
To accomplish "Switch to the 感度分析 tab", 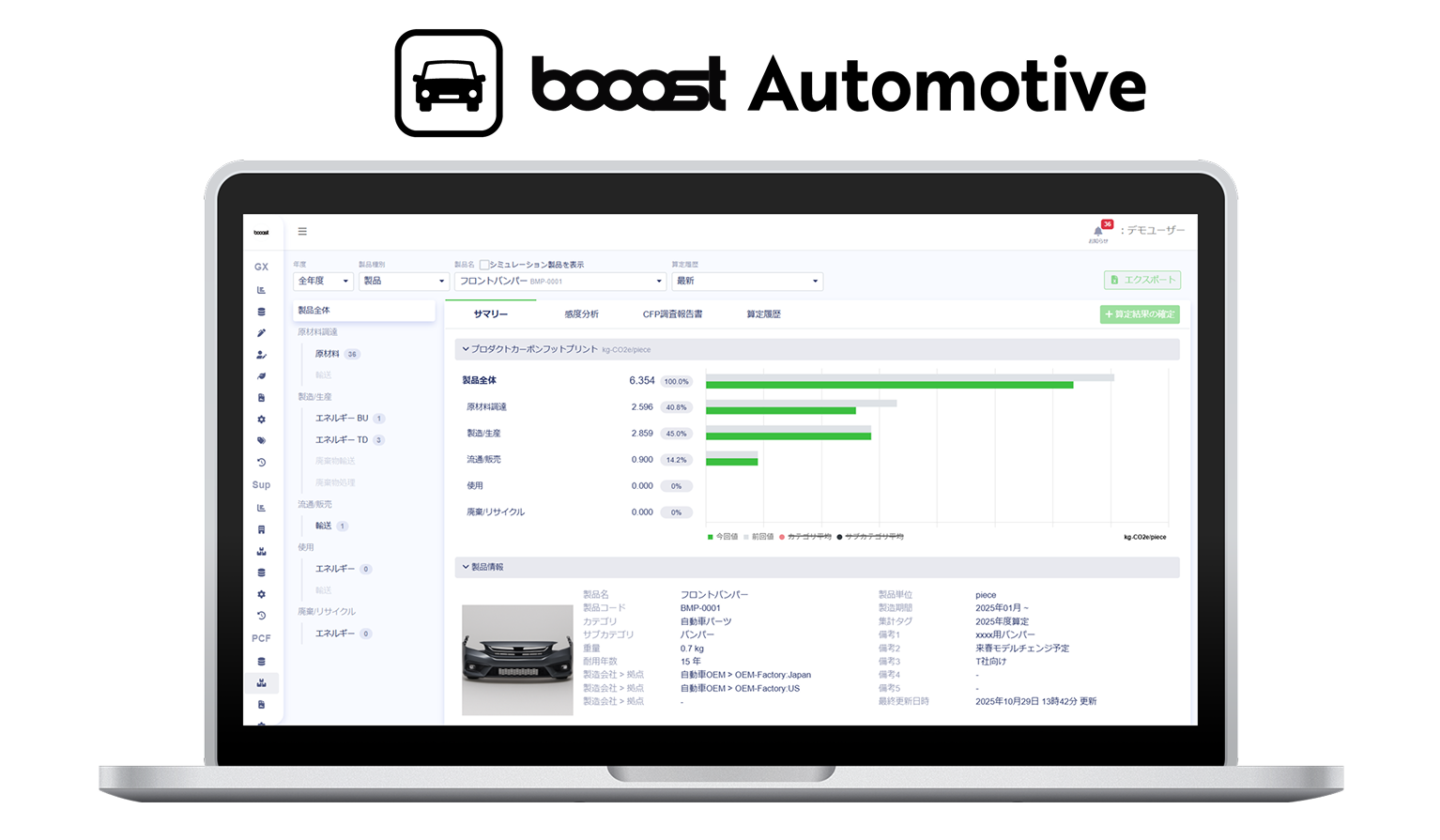I will [582, 313].
